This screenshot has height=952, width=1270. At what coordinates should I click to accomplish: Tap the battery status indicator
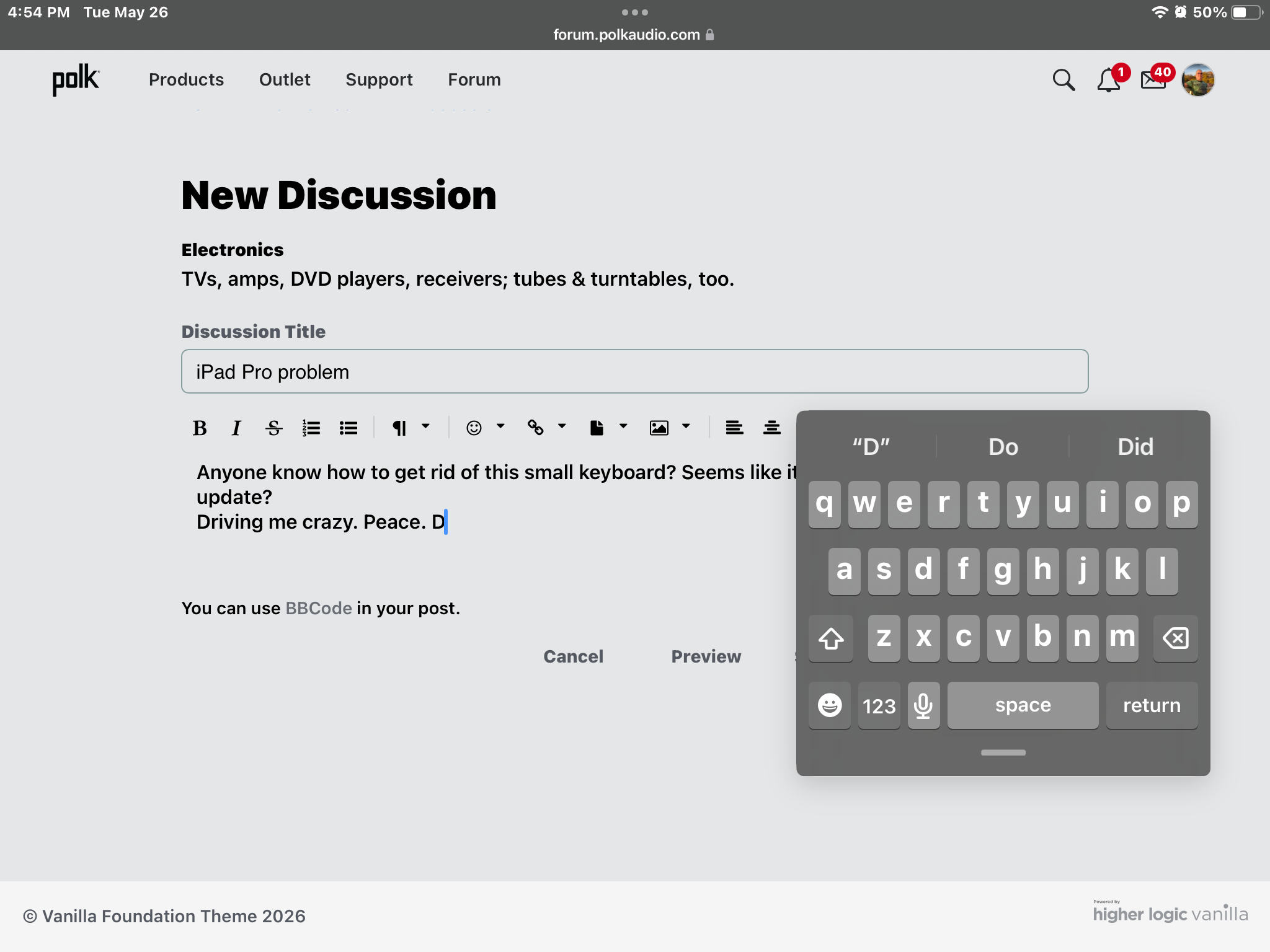[x=1246, y=12]
